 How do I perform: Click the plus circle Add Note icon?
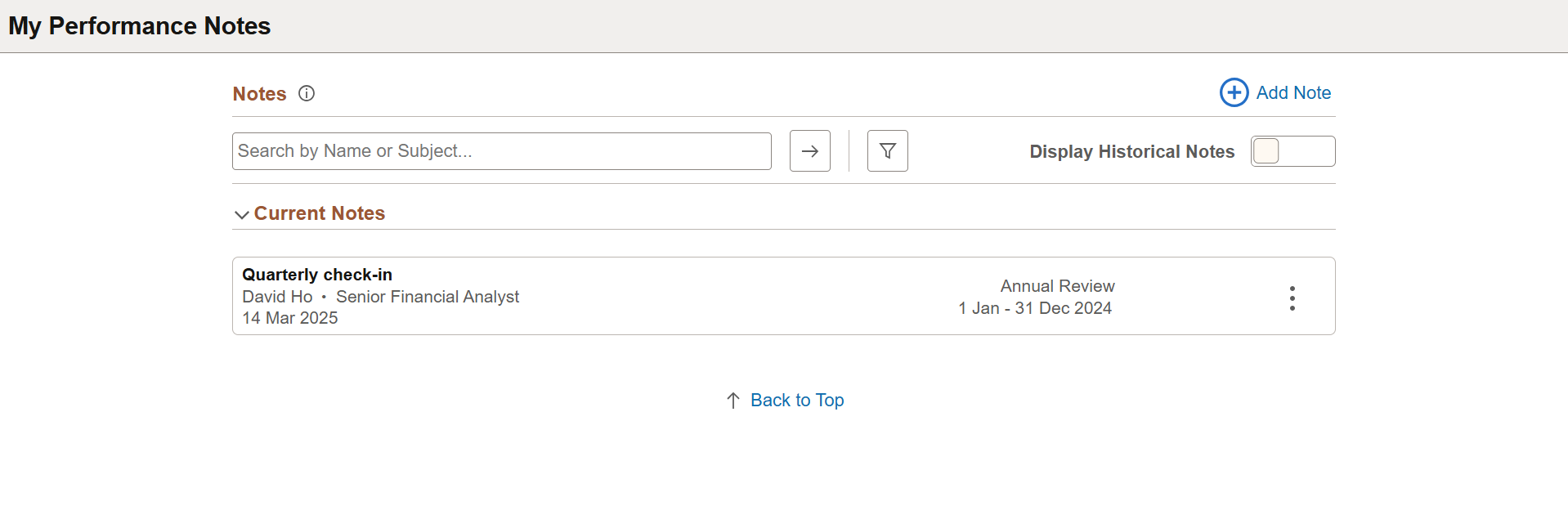tap(1234, 92)
